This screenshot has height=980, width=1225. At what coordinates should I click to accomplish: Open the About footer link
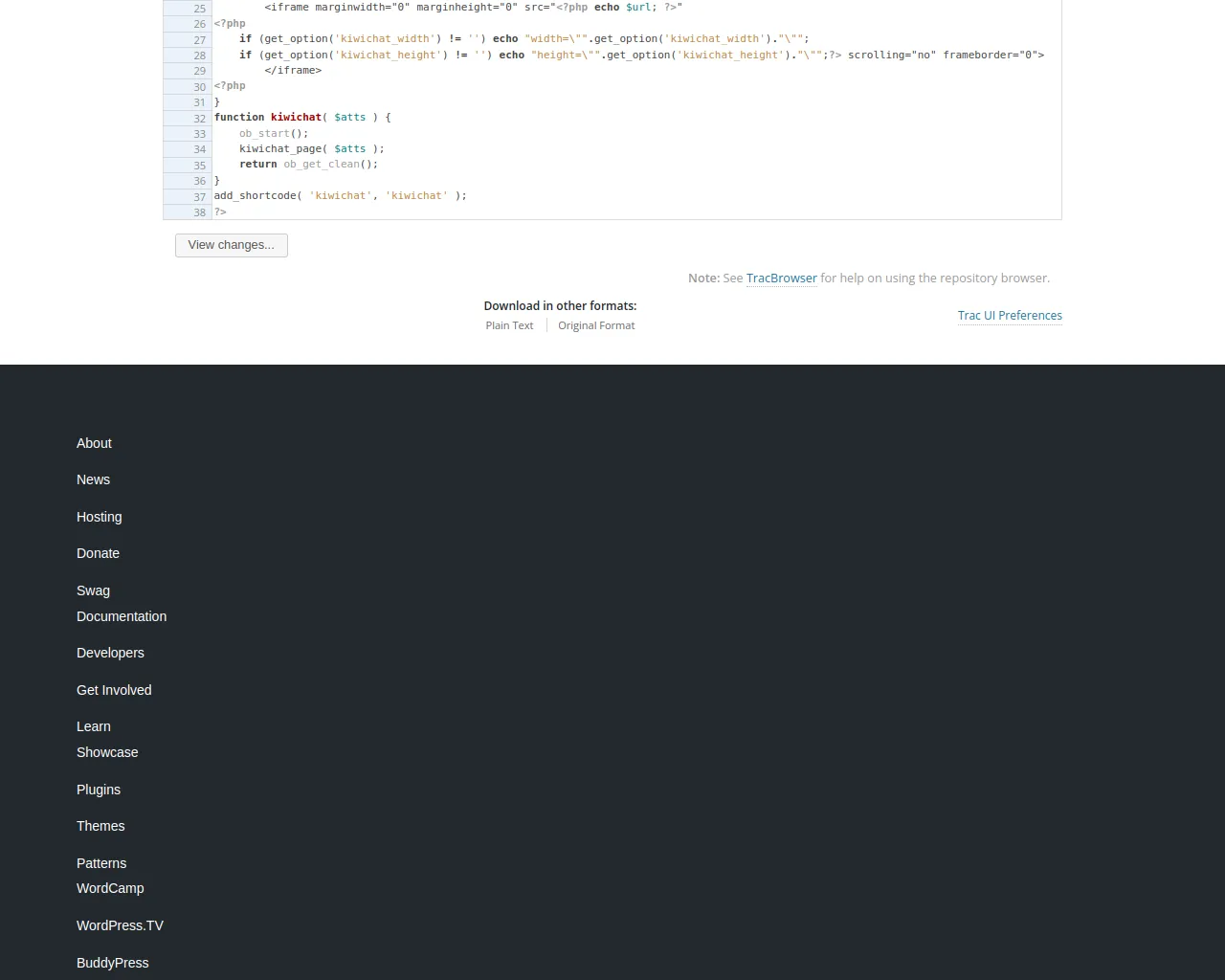94,443
